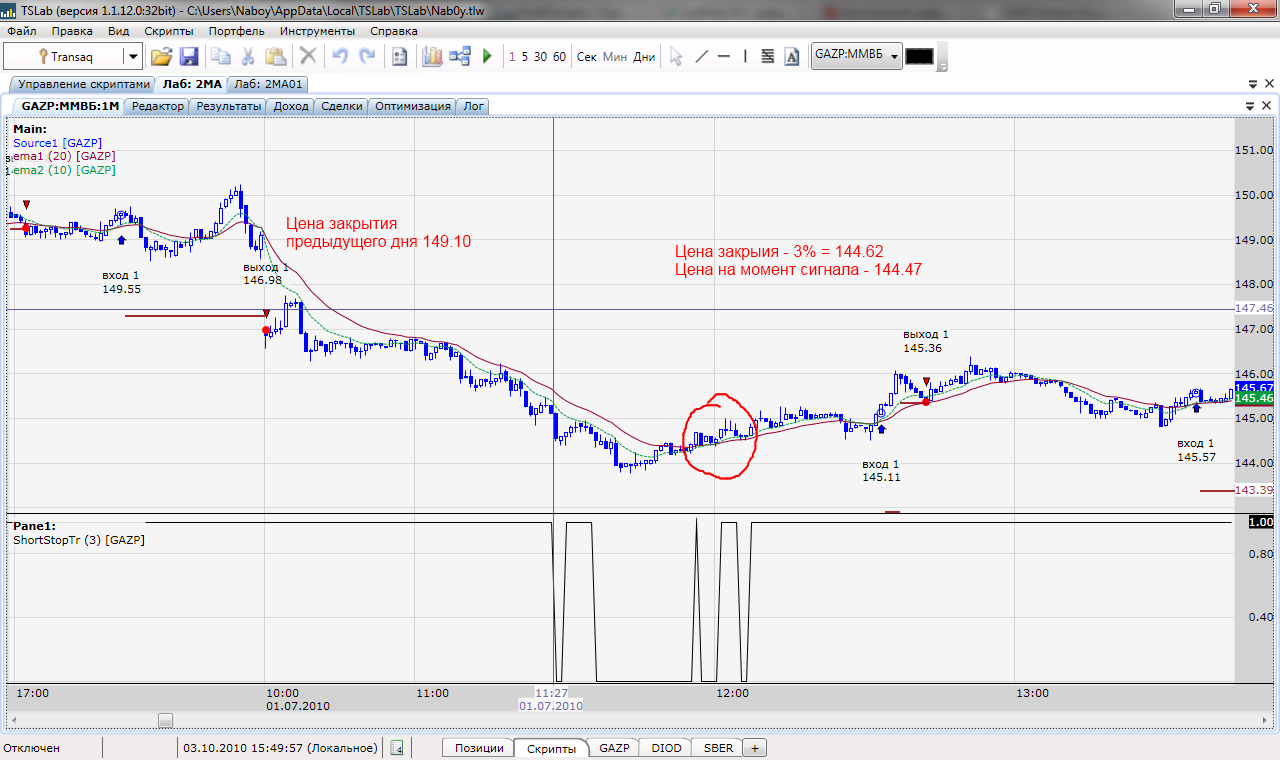Set timeframe interval to 1
1280x760 pixels.
click(512, 56)
